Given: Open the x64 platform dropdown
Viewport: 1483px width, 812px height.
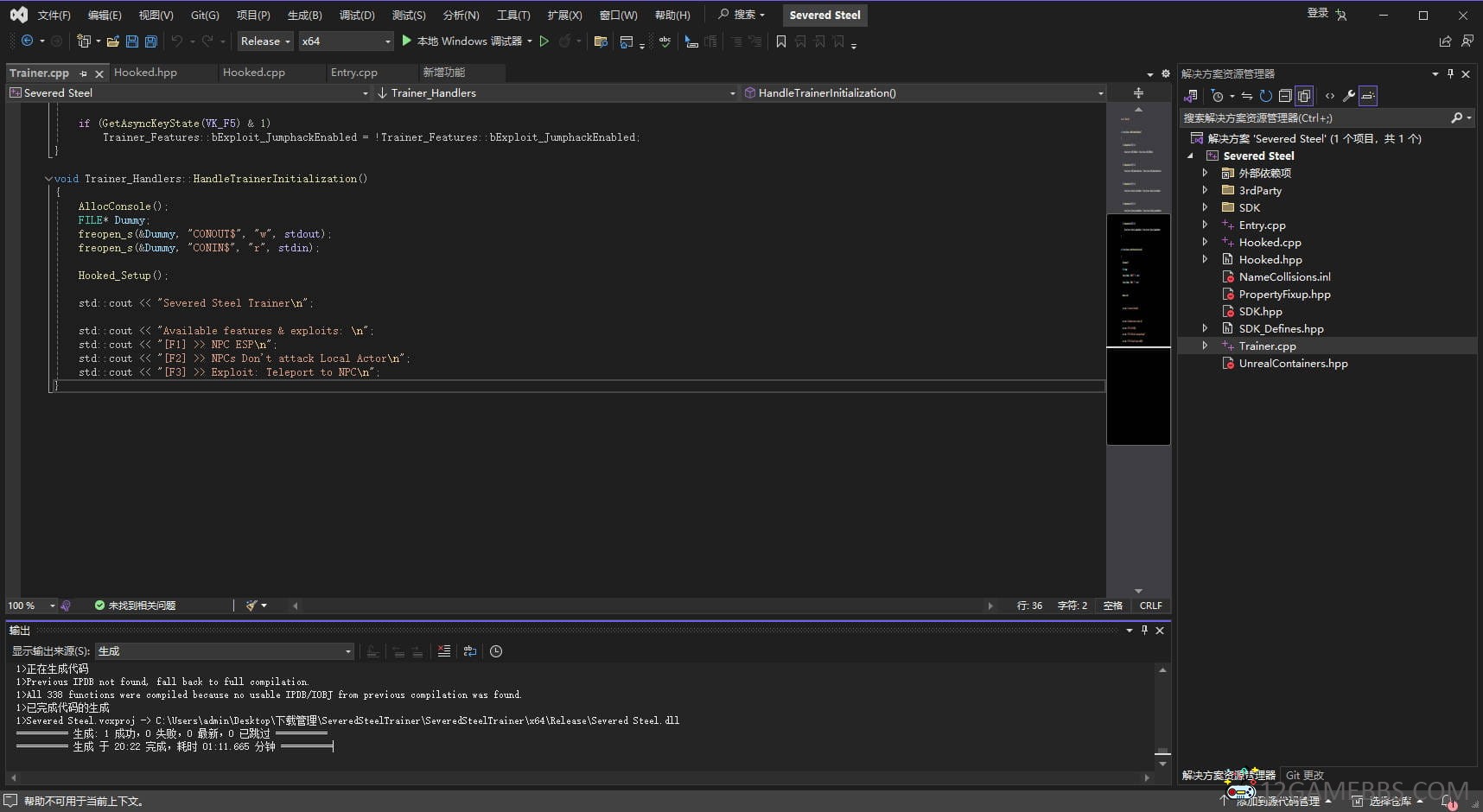Looking at the screenshot, I should tap(346, 41).
